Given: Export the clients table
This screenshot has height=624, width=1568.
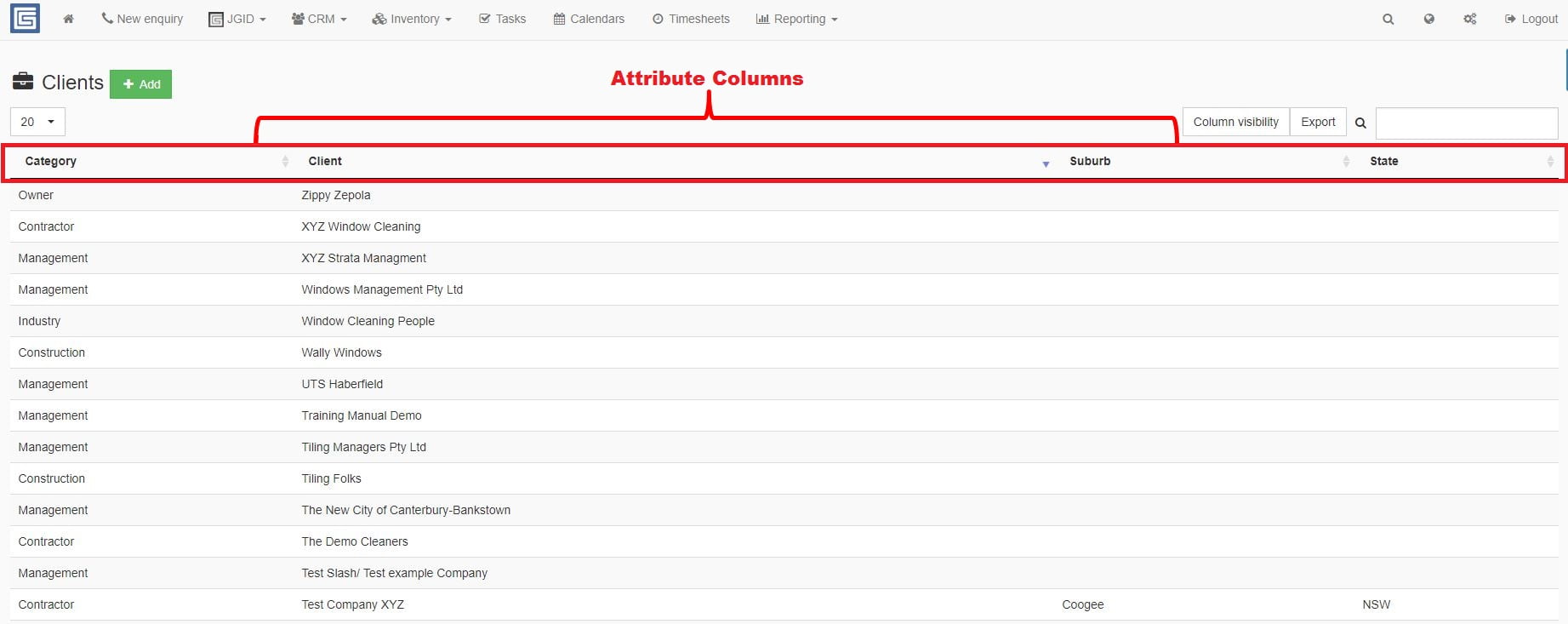Looking at the screenshot, I should coord(1318,122).
